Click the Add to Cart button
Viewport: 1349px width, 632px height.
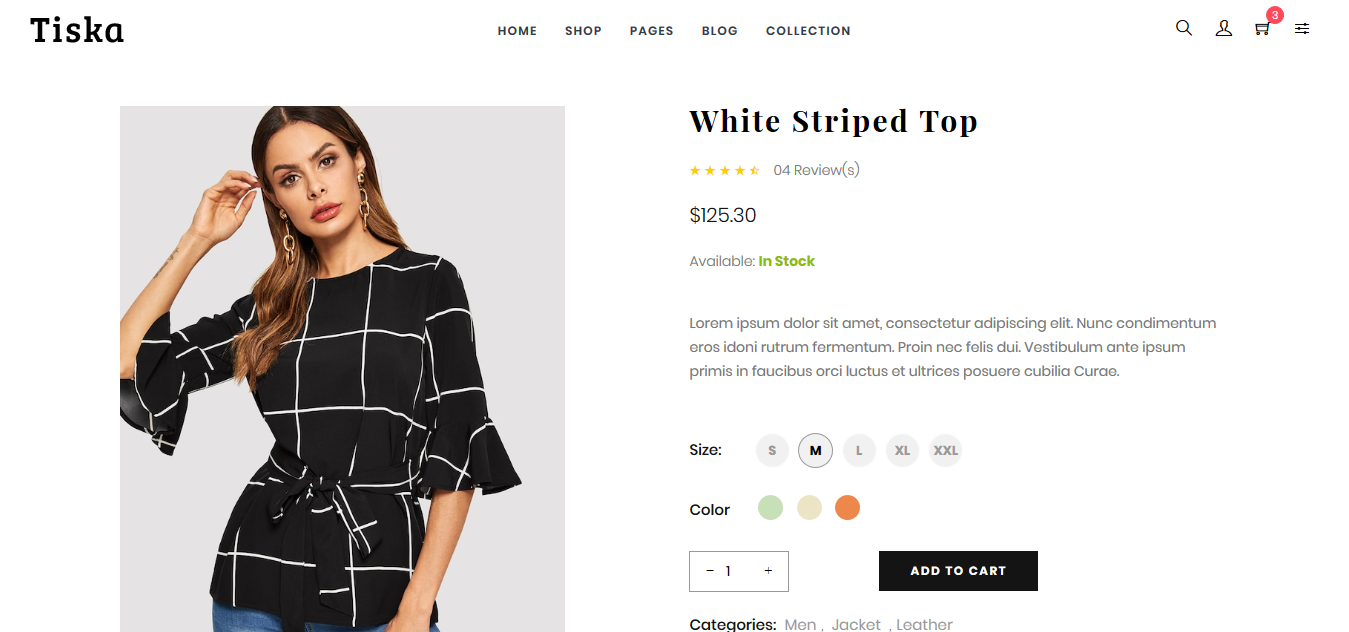pyautogui.click(x=958, y=571)
